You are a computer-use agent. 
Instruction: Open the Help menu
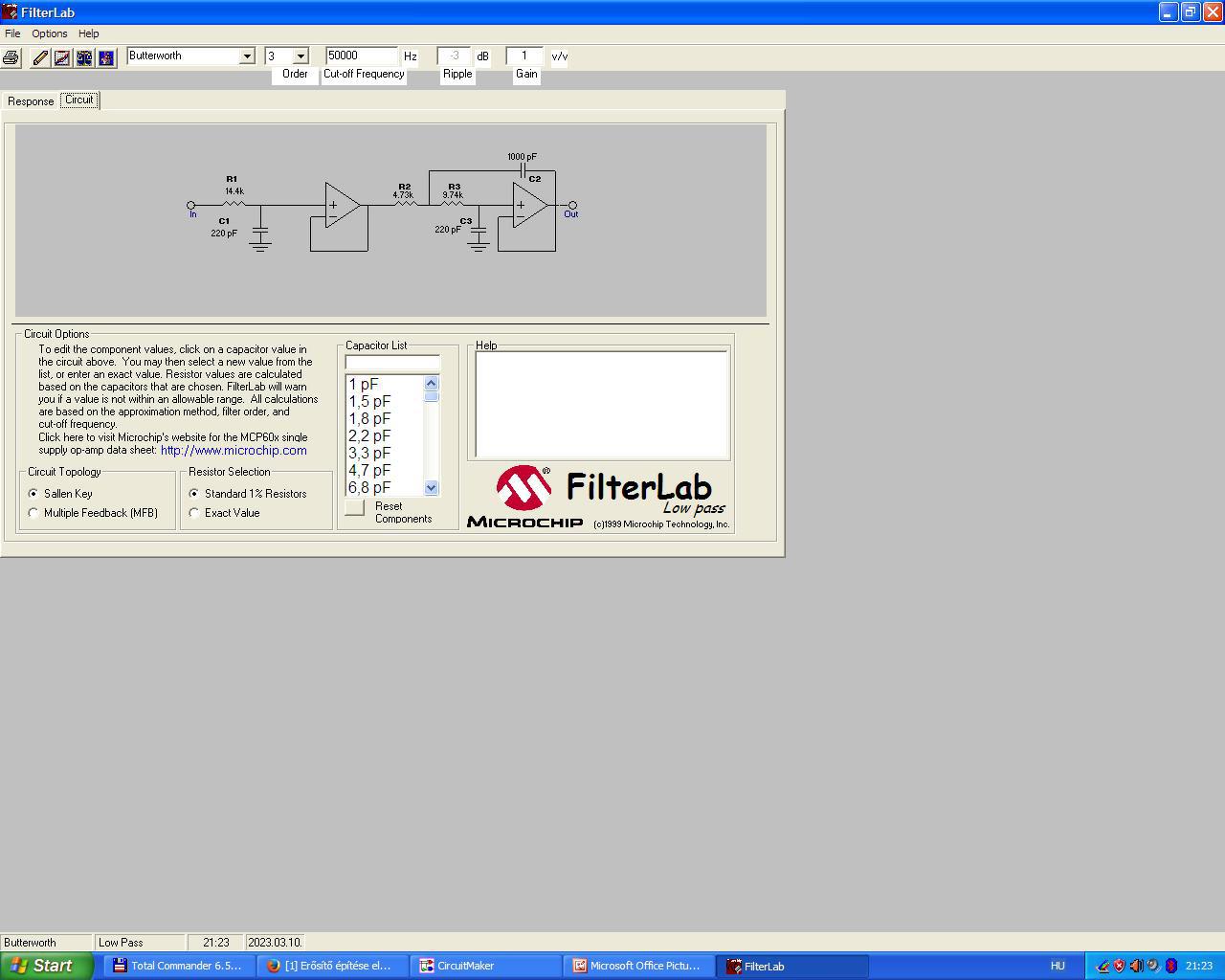tap(89, 33)
